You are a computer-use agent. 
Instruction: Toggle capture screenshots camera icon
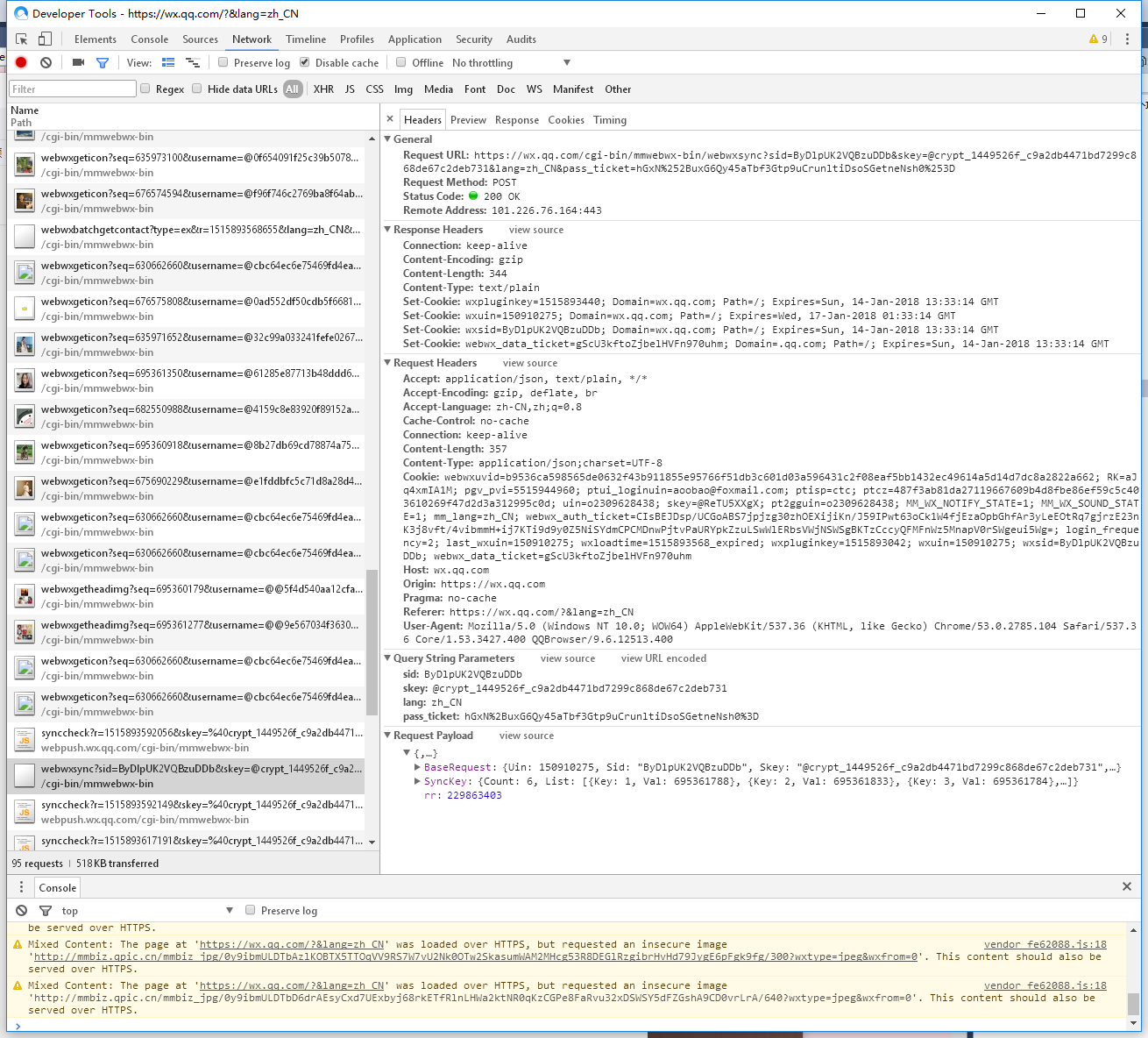point(78,62)
